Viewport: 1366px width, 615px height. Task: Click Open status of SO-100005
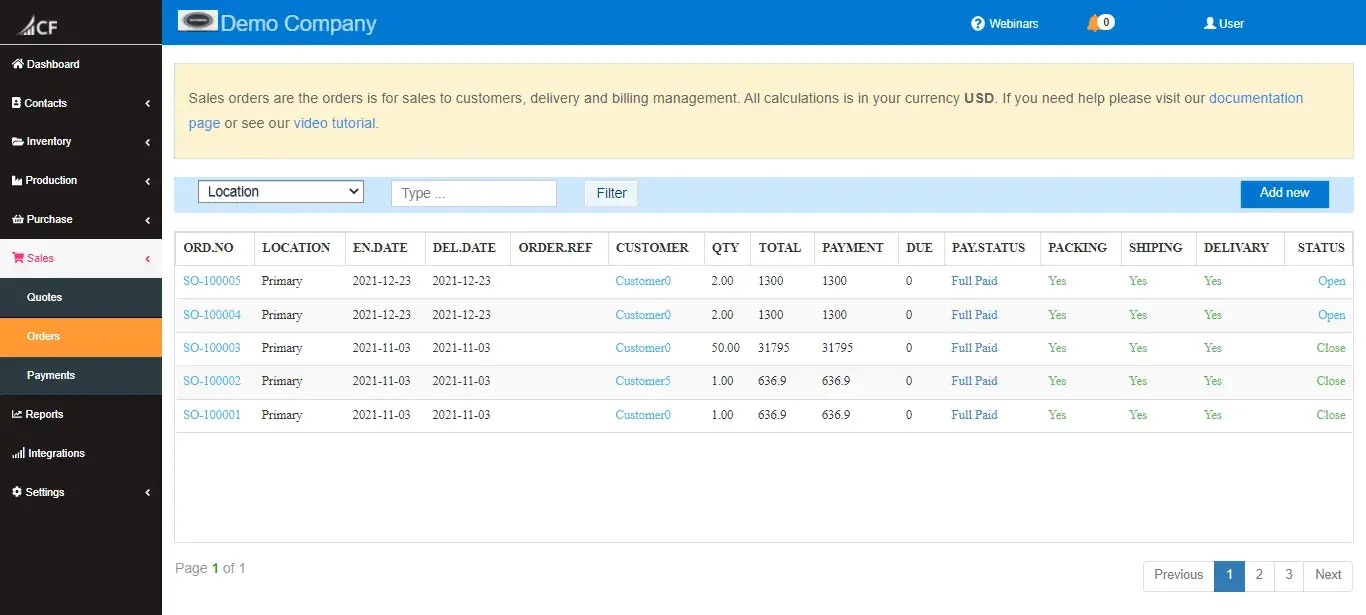(1331, 281)
